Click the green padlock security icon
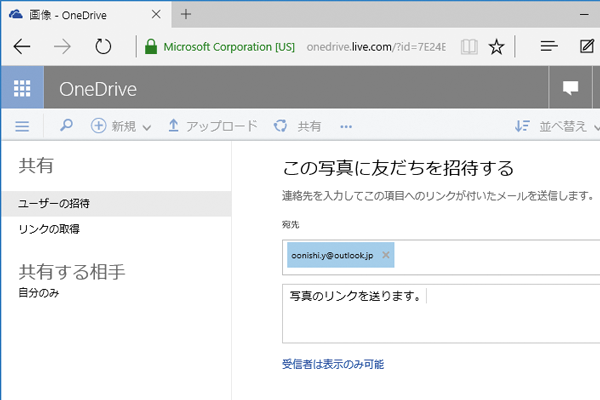600x400 pixels. click(151, 47)
